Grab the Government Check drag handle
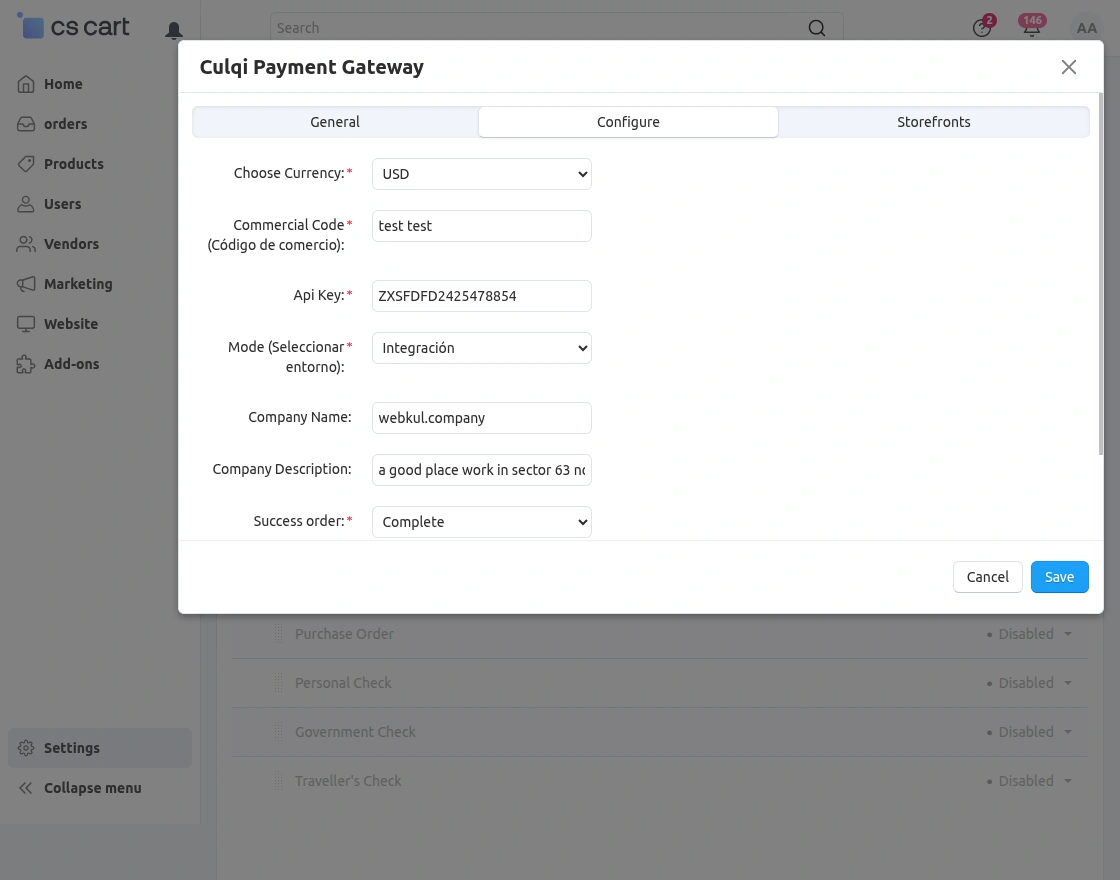1120x880 pixels. pos(279,731)
